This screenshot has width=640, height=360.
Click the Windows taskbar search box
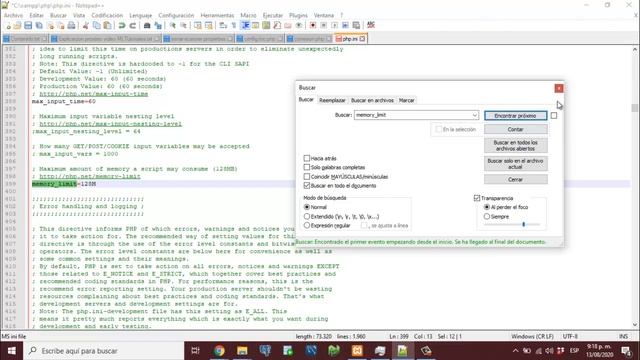pos(104,351)
